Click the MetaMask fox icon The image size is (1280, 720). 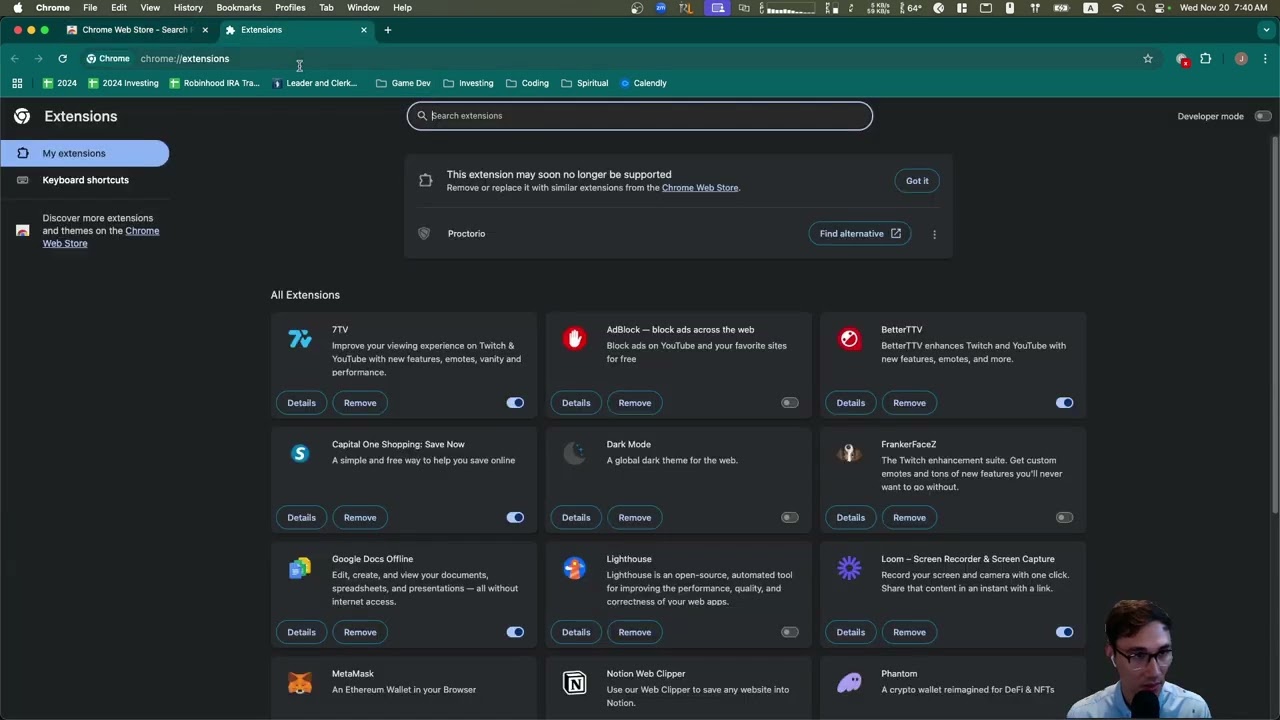(300, 683)
